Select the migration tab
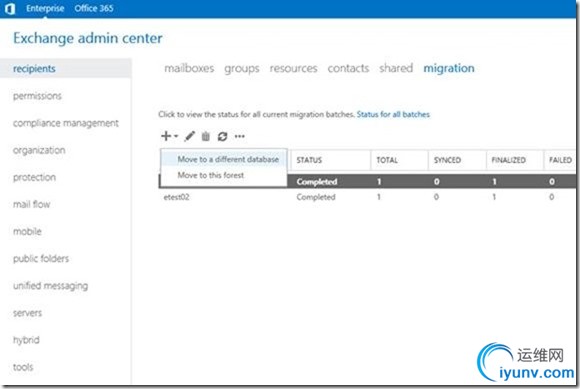The height and width of the screenshot is (389, 580). pyautogui.click(x=449, y=68)
